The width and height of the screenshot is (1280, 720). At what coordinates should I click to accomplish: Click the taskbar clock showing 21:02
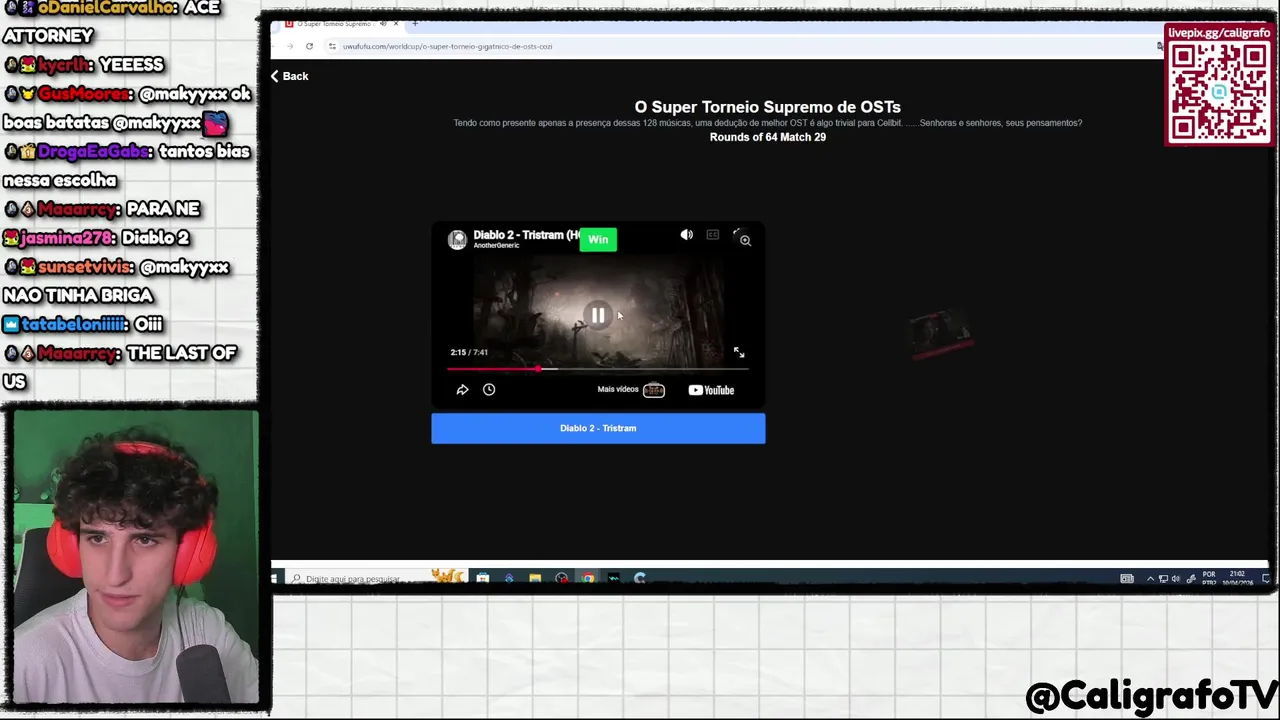pyautogui.click(x=1238, y=578)
